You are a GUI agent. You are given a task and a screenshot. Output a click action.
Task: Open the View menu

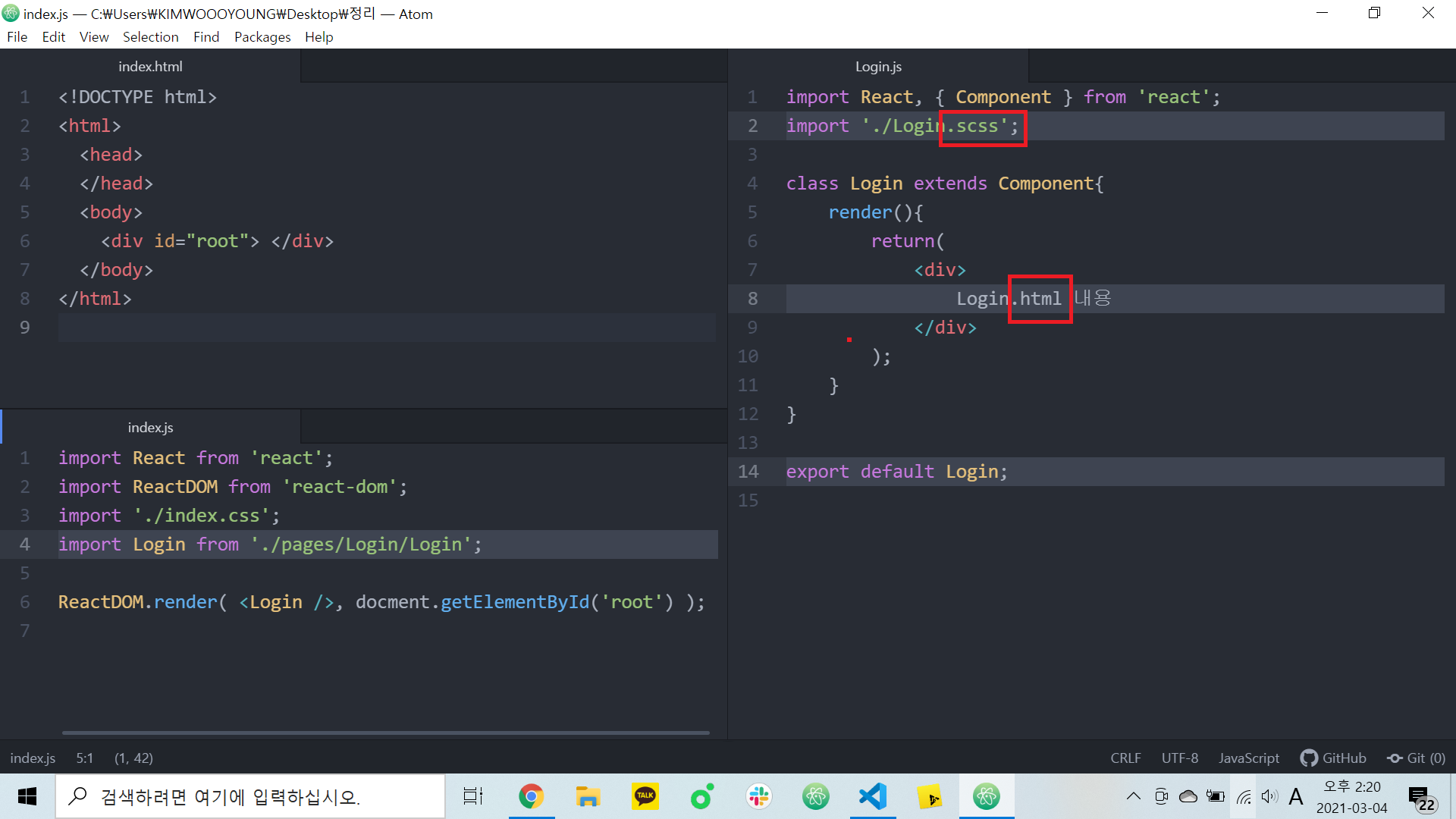94,37
